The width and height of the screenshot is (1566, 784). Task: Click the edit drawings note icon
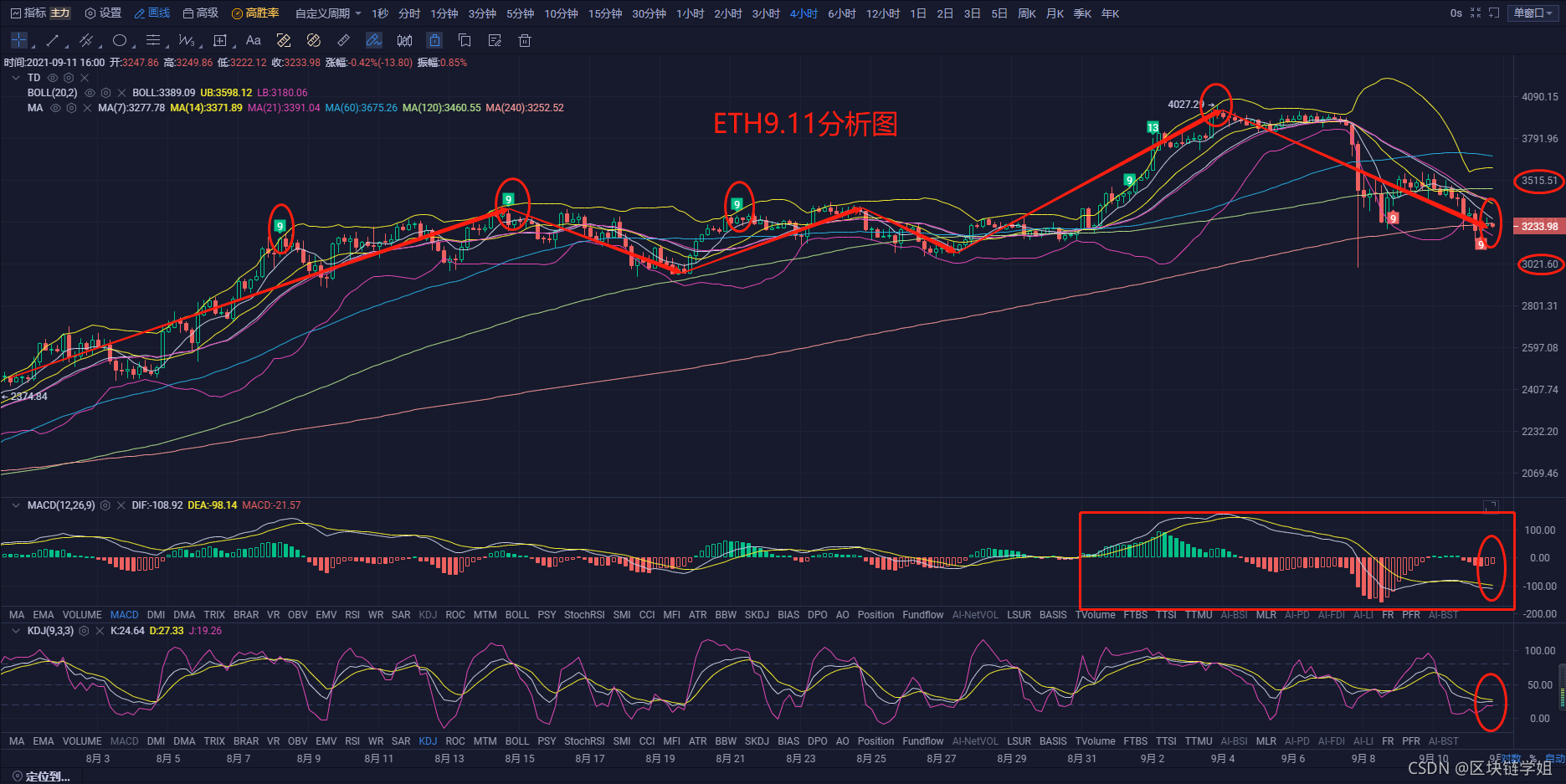pos(495,40)
